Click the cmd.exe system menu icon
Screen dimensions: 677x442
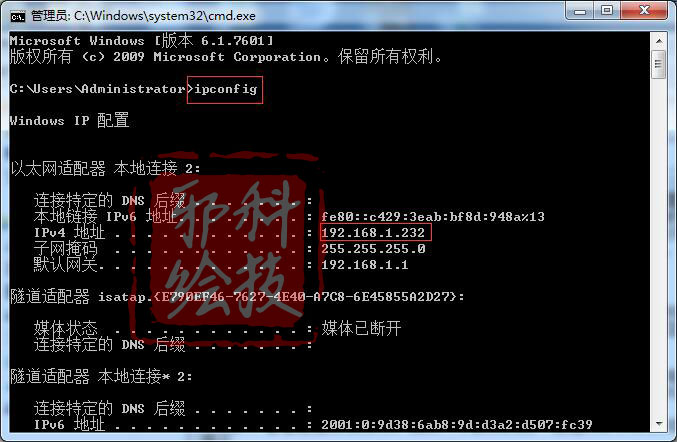click(x=18, y=16)
